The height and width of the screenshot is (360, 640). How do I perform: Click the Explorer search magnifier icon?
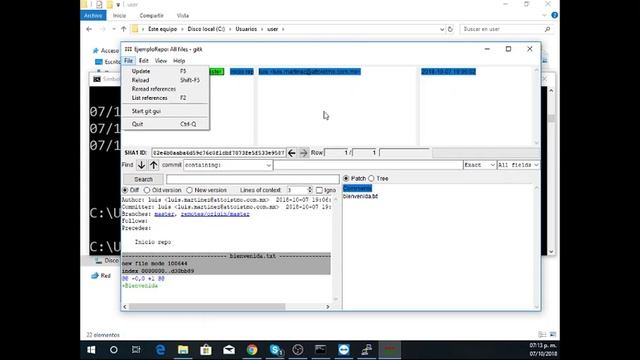[x=547, y=29]
